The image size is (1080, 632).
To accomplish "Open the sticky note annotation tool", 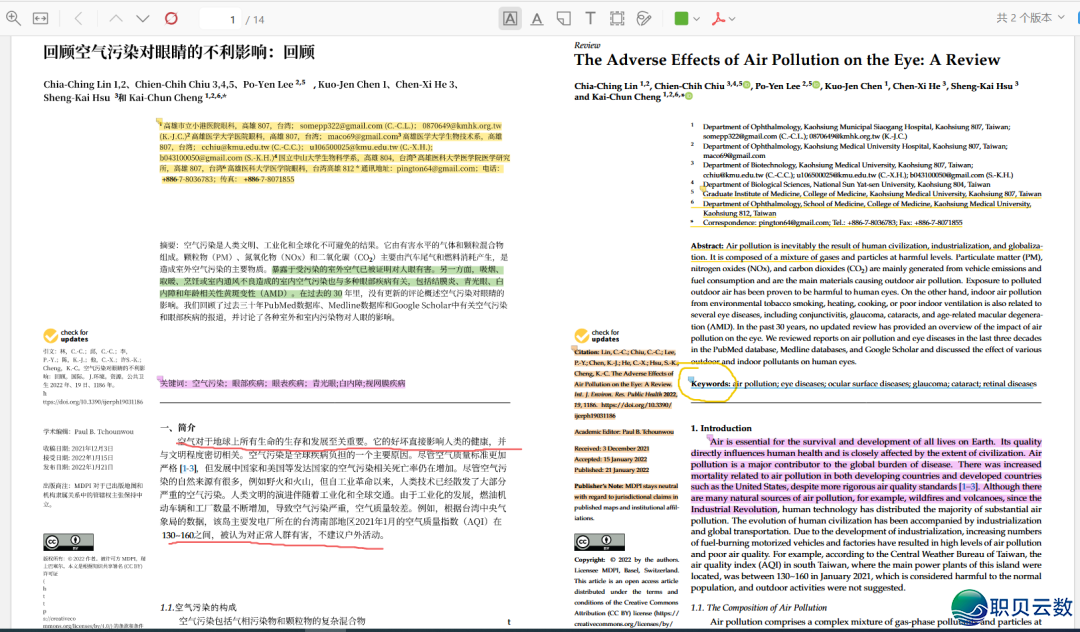I will click(x=564, y=17).
